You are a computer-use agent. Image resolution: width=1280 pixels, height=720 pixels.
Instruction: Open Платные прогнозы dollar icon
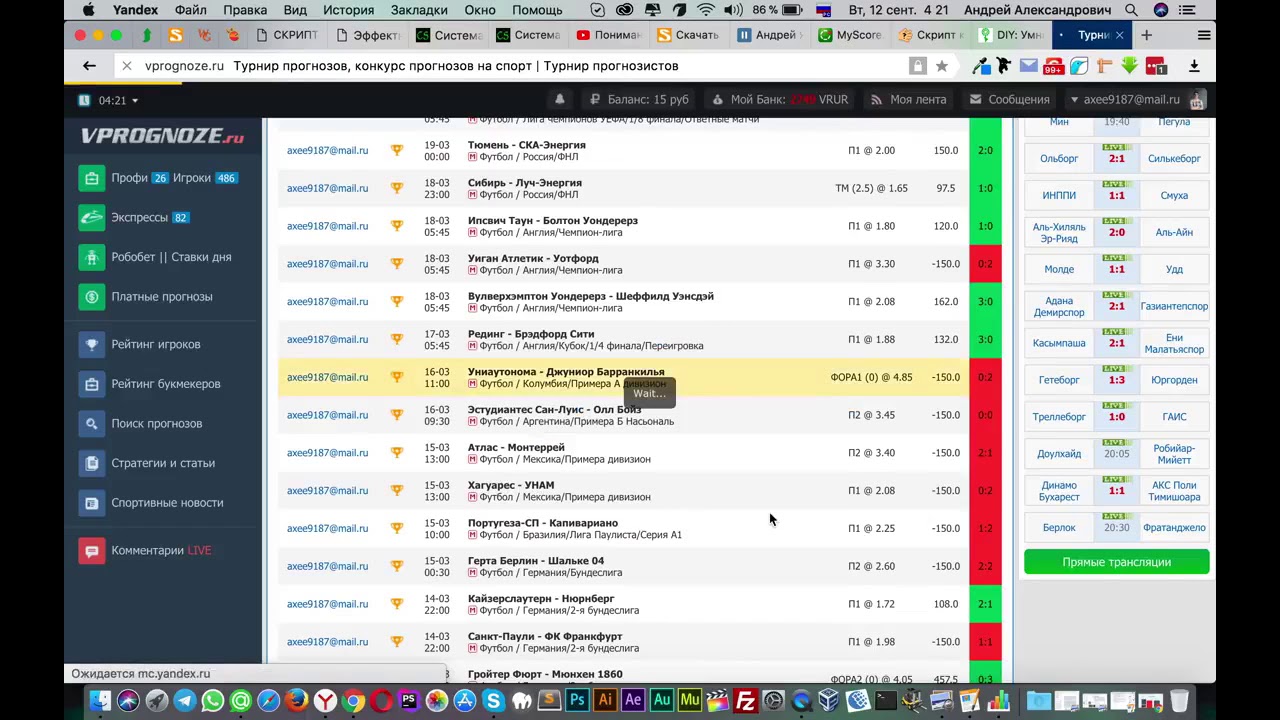[92, 297]
